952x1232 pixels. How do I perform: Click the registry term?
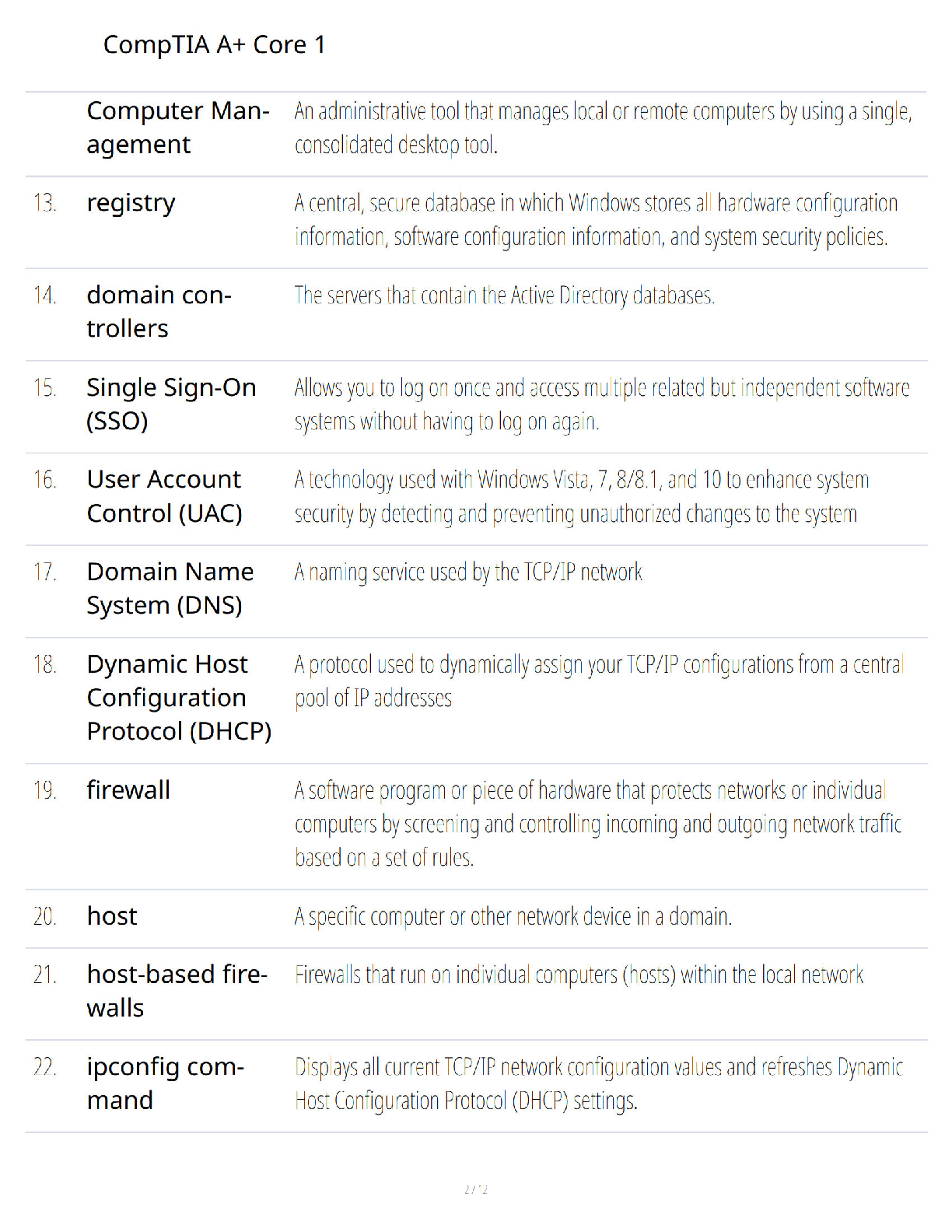tap(131, 203)
